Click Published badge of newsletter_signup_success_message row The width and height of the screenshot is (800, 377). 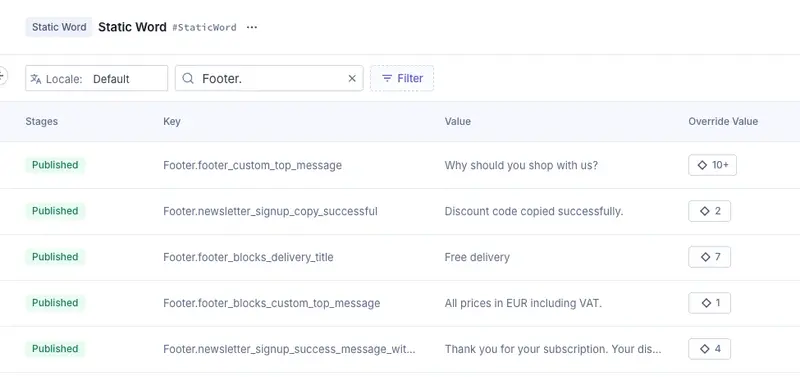55,348
